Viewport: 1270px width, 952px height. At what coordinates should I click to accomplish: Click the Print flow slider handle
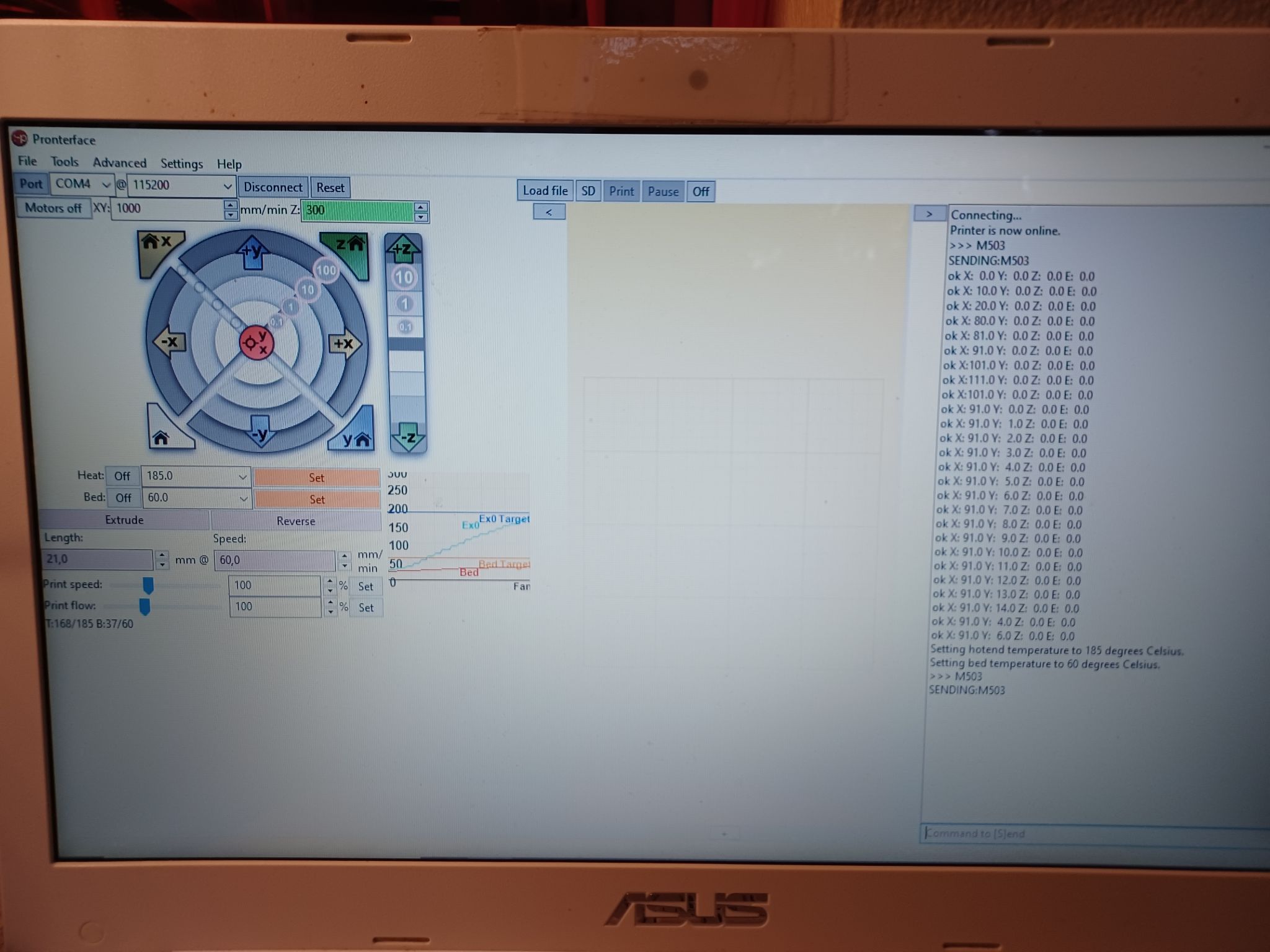coord(144,607)
